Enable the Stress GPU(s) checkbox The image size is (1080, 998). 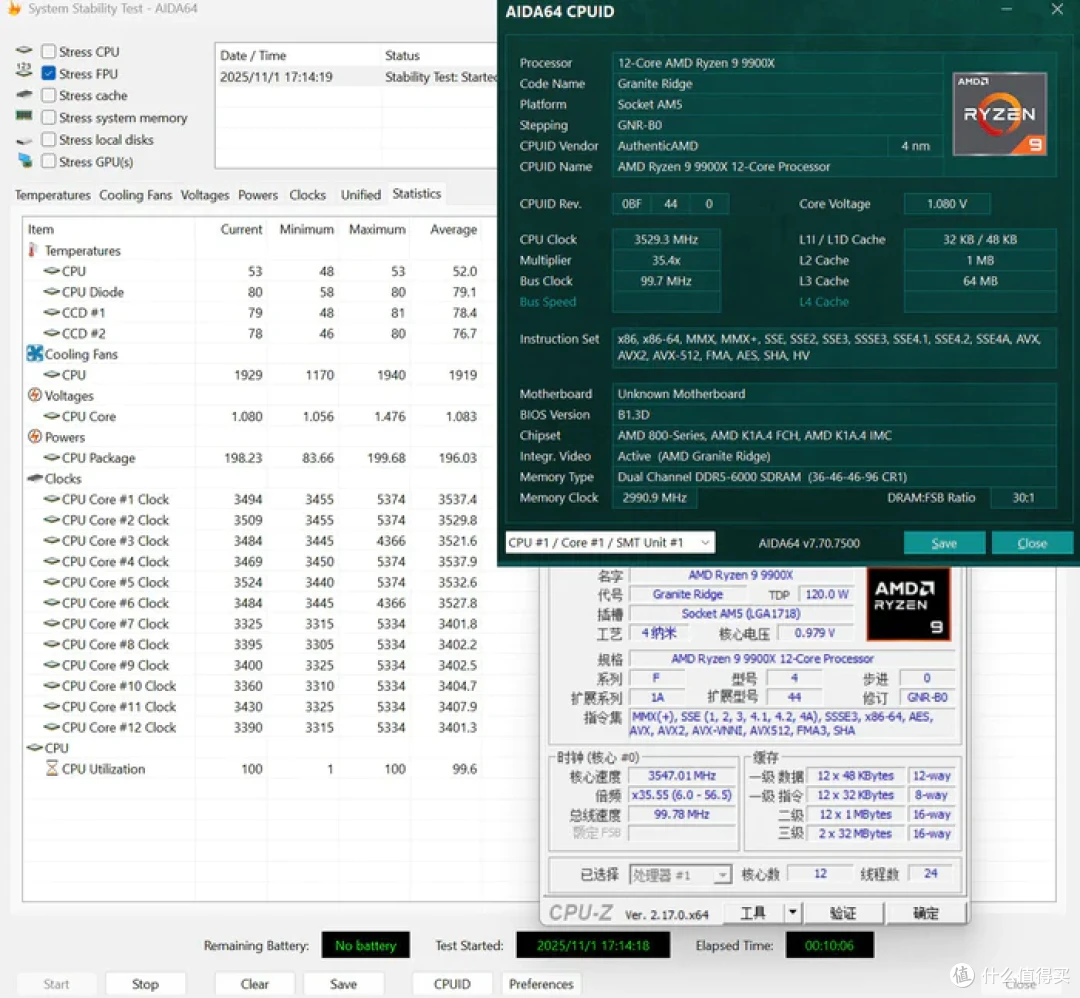coord(48,162)
